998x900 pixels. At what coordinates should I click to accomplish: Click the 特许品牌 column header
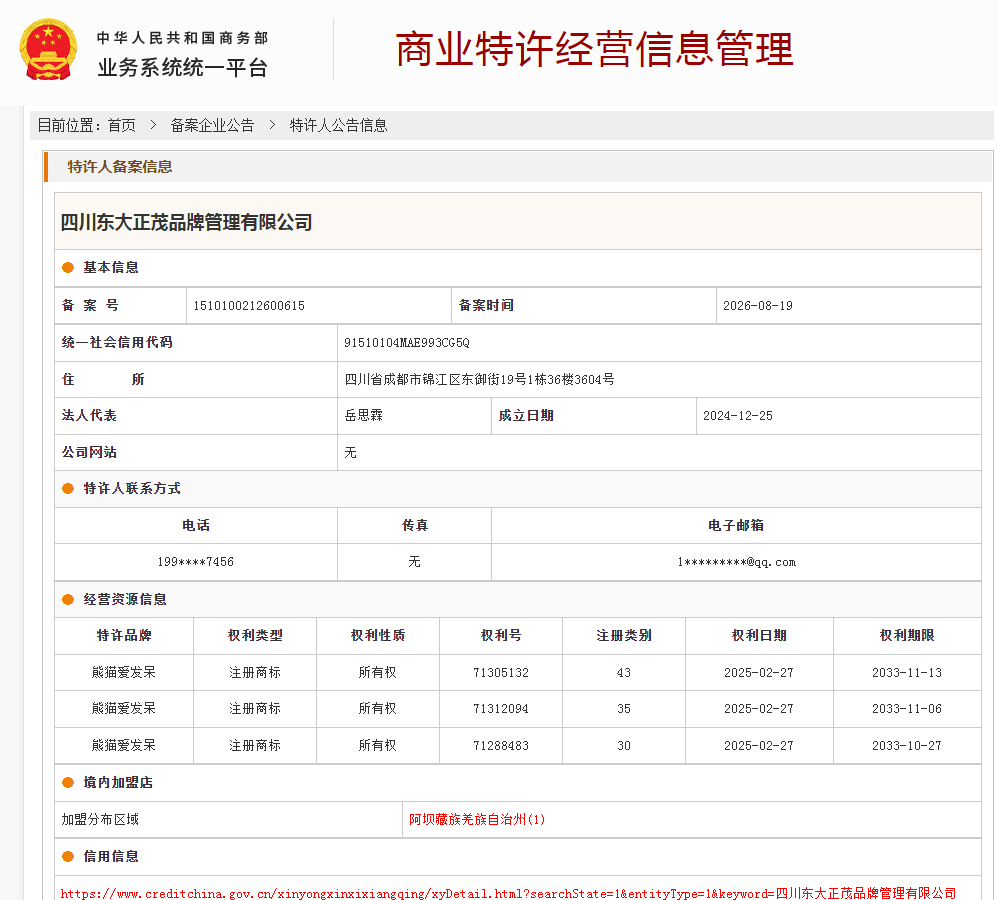point(124,635)
